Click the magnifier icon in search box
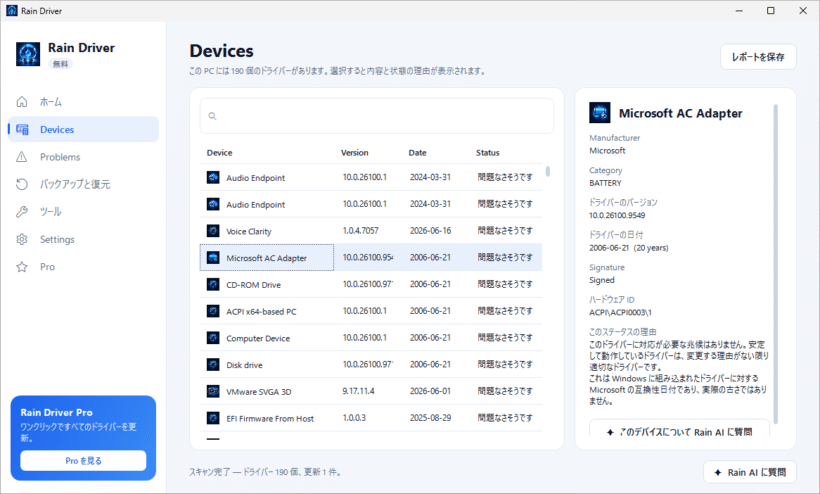Viewport: 820px width, 494px height. [x=212, y=116]
